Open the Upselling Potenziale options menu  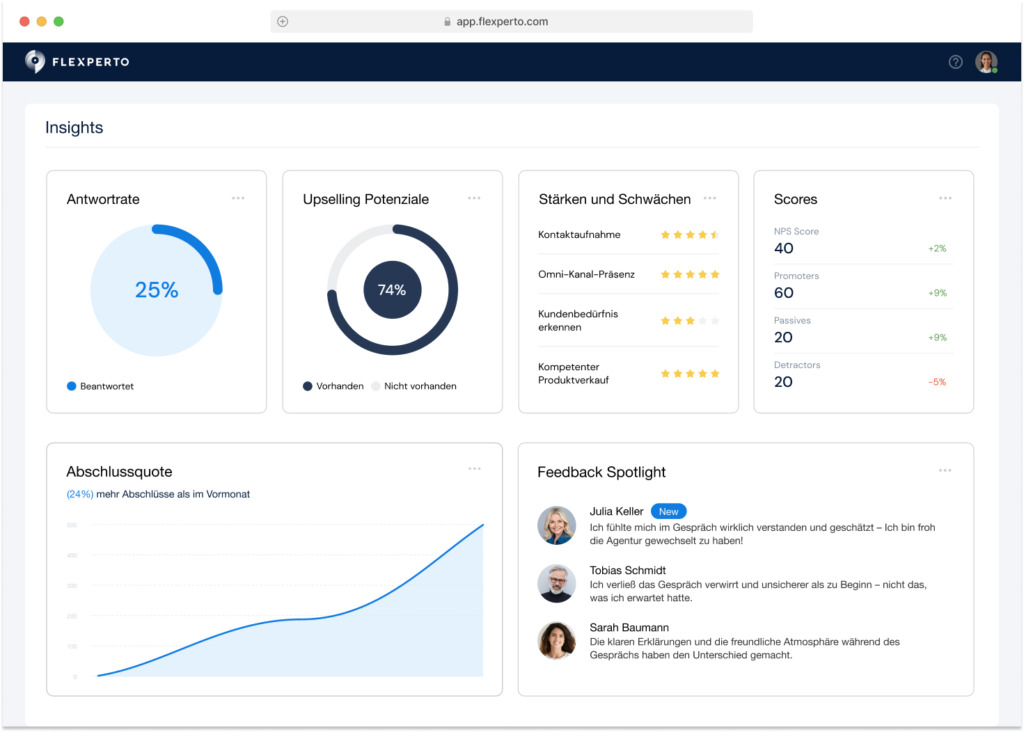pos(474,198)
